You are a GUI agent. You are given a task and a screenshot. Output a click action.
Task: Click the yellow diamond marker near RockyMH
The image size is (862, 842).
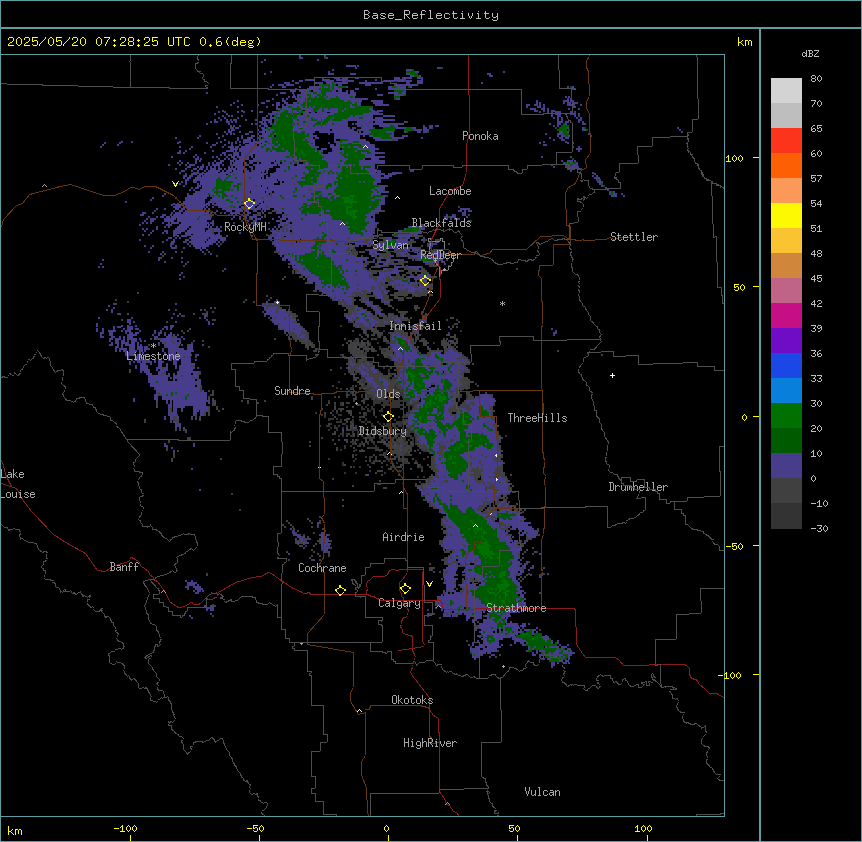click(250, 204)
